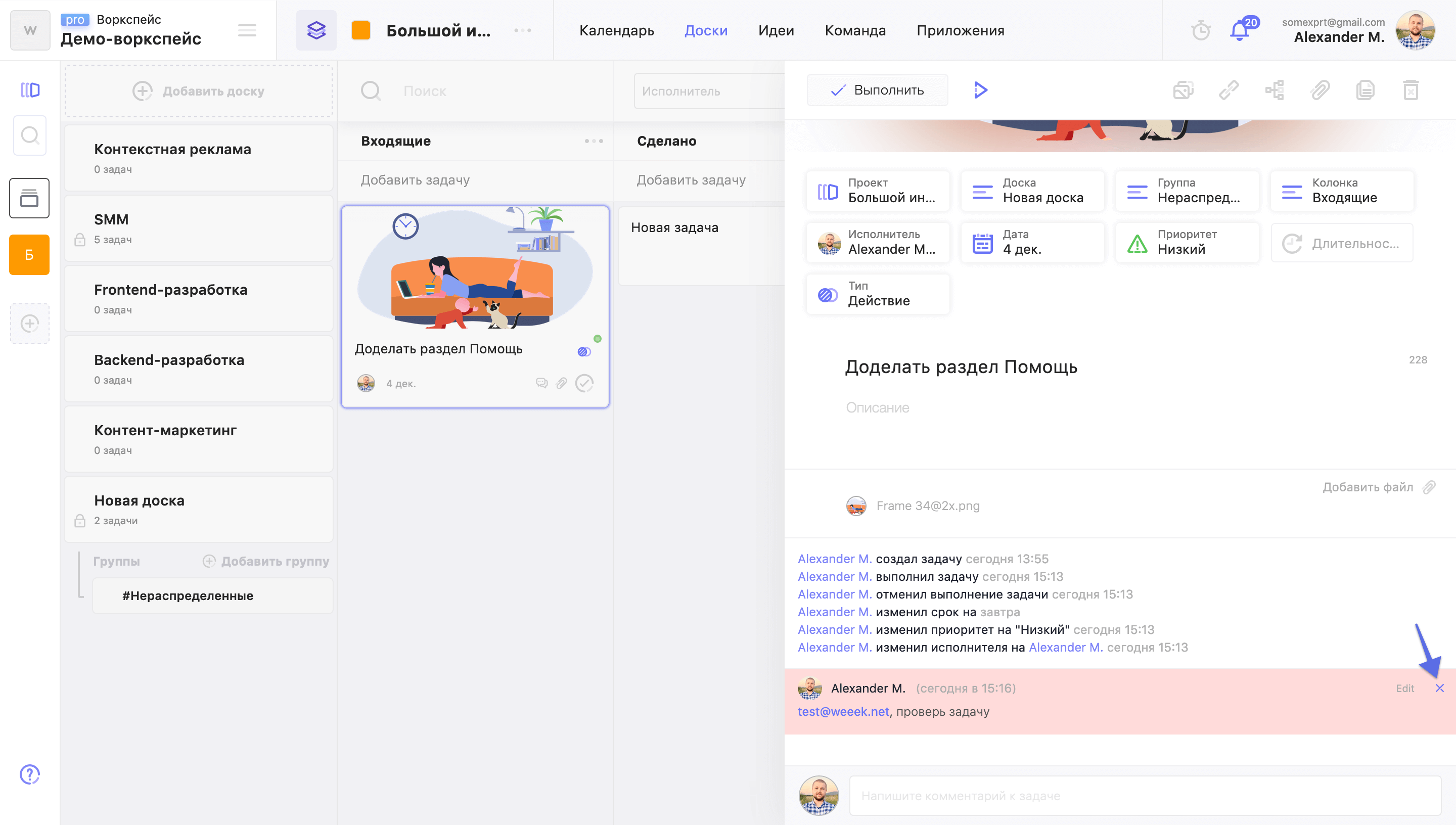Open the Колонка Входящие selector
1456x825 pixels.
(x=1342, y=191)
